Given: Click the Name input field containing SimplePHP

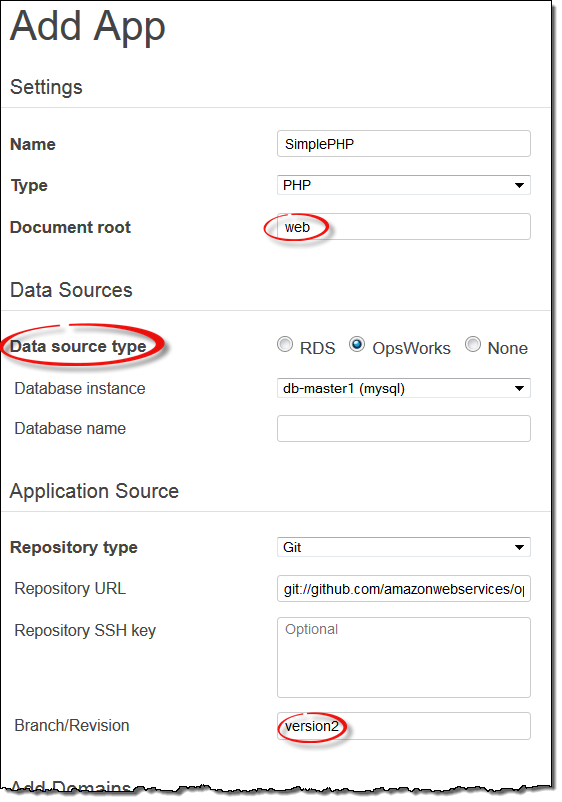Looking at the screenshot, I should pyautogui.click(x=403, y=144).
